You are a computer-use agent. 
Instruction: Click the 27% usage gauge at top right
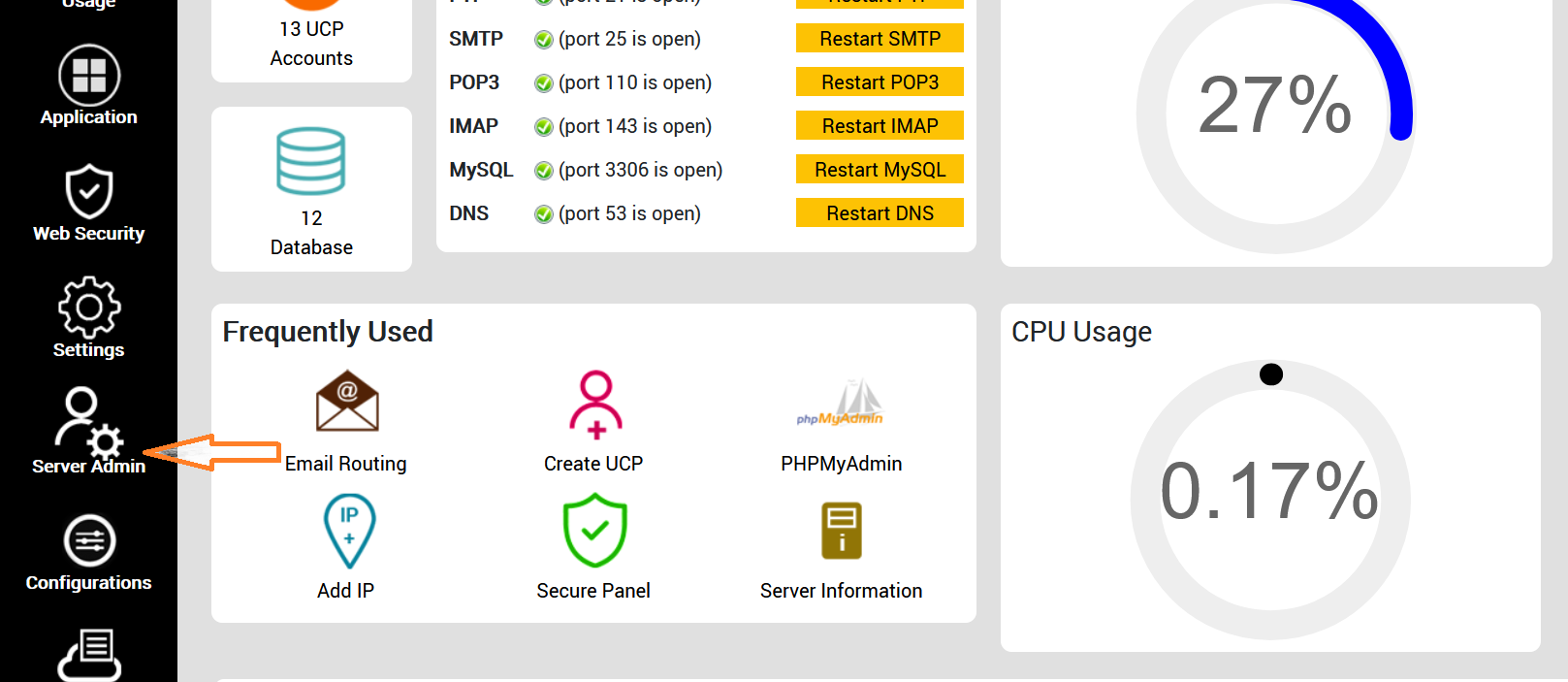(x=1271, y=107)
